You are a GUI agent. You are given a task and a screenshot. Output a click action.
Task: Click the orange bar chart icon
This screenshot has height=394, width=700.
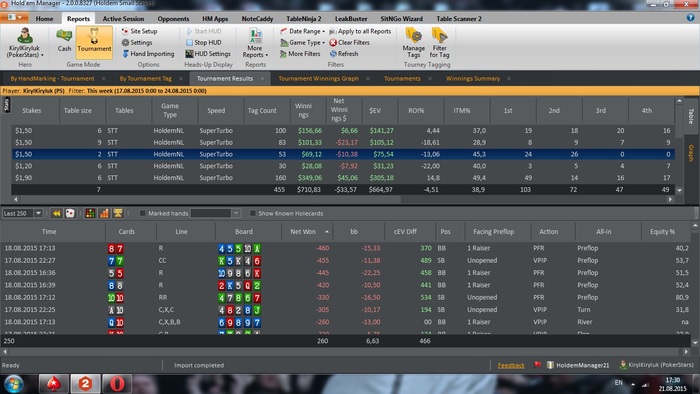click(x=104, y=213)
